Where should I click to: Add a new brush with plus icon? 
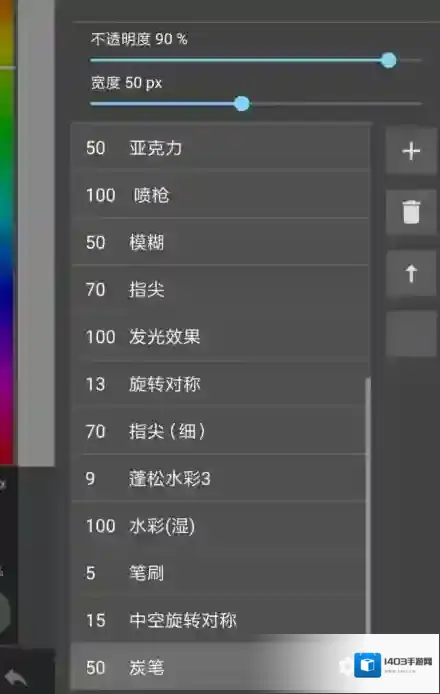(x=411, y=151)
